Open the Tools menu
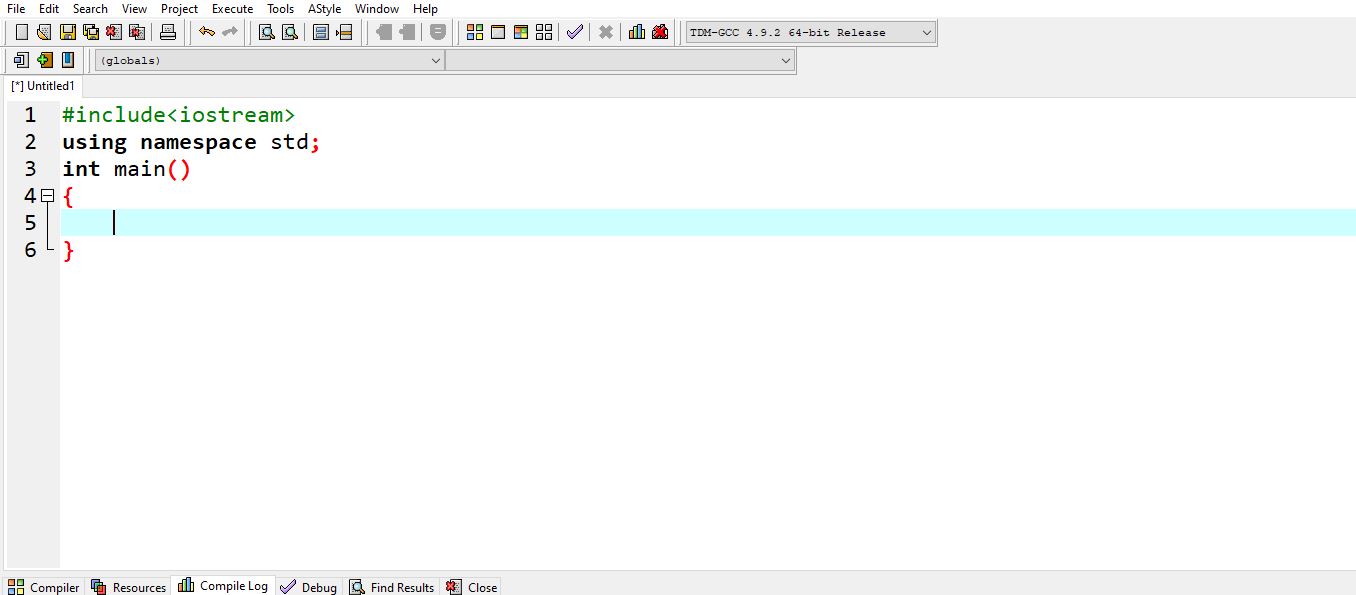Image resolution: width=1356 pixels, height=595 pixels. 281,9
